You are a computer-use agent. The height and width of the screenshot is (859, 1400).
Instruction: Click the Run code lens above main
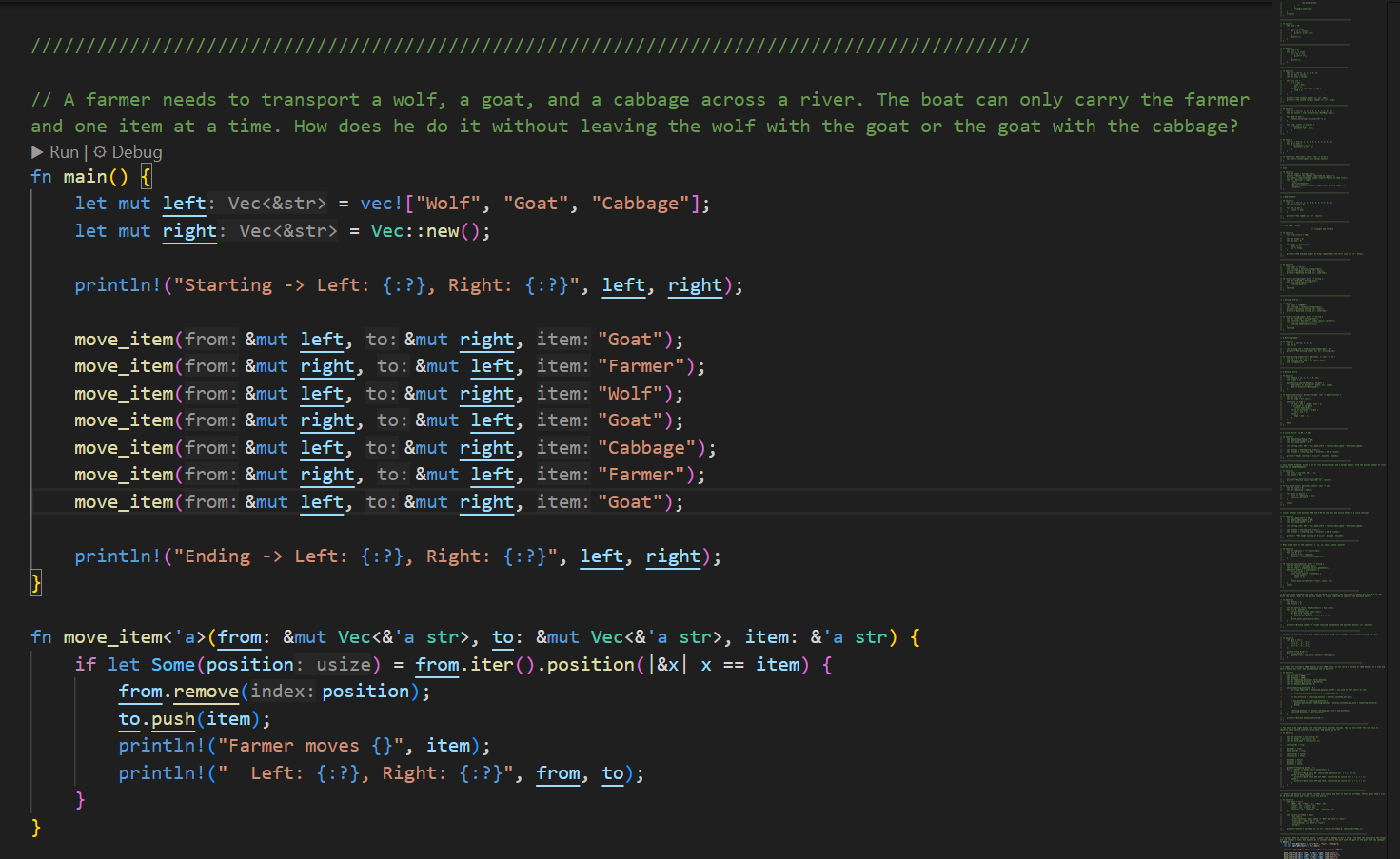tap(64, 152)
